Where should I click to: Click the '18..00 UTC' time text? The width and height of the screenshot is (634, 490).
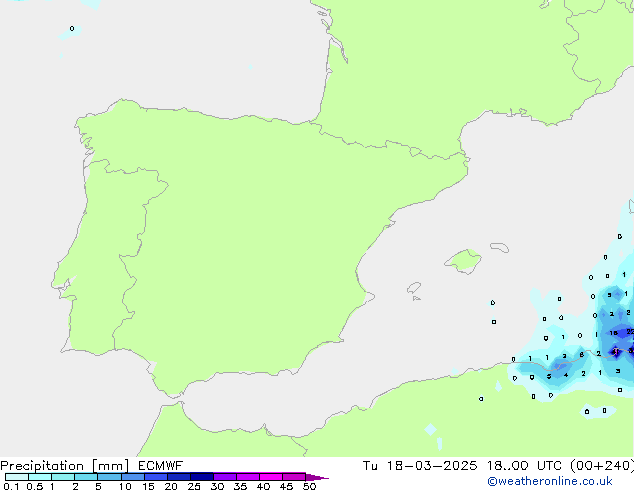pos(524,466)
